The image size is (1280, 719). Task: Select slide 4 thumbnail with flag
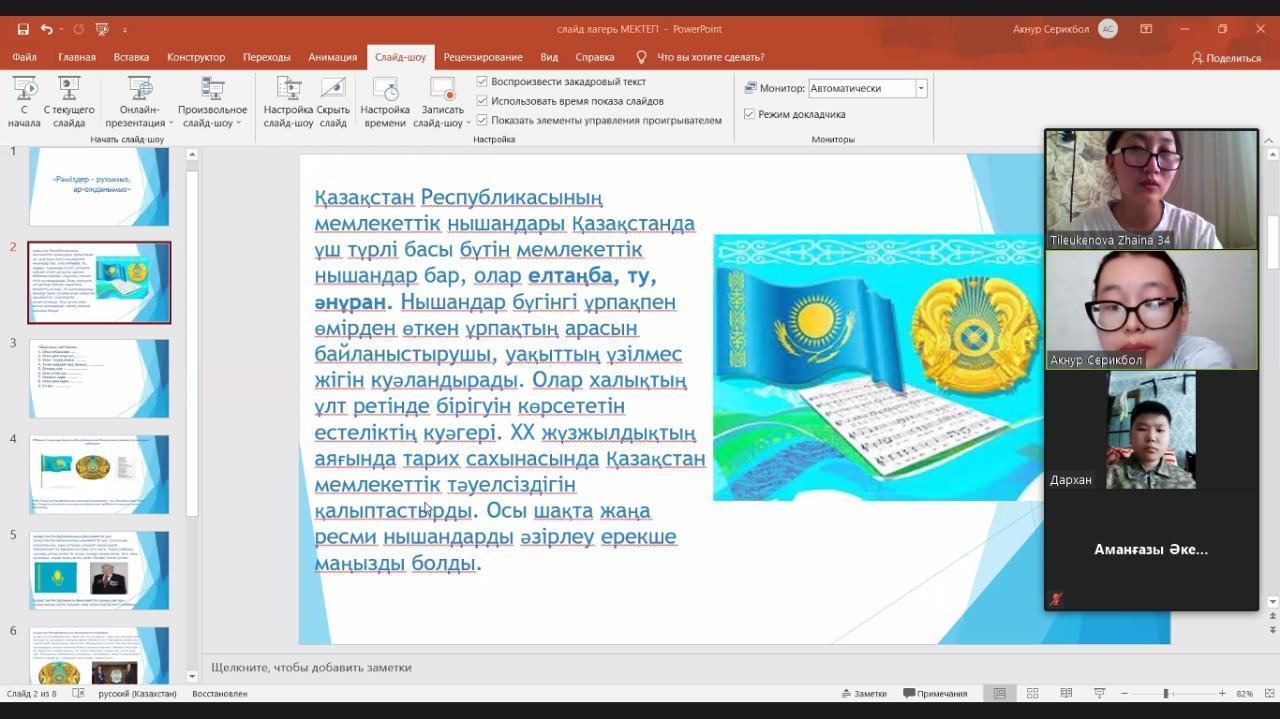click(99, 474)
